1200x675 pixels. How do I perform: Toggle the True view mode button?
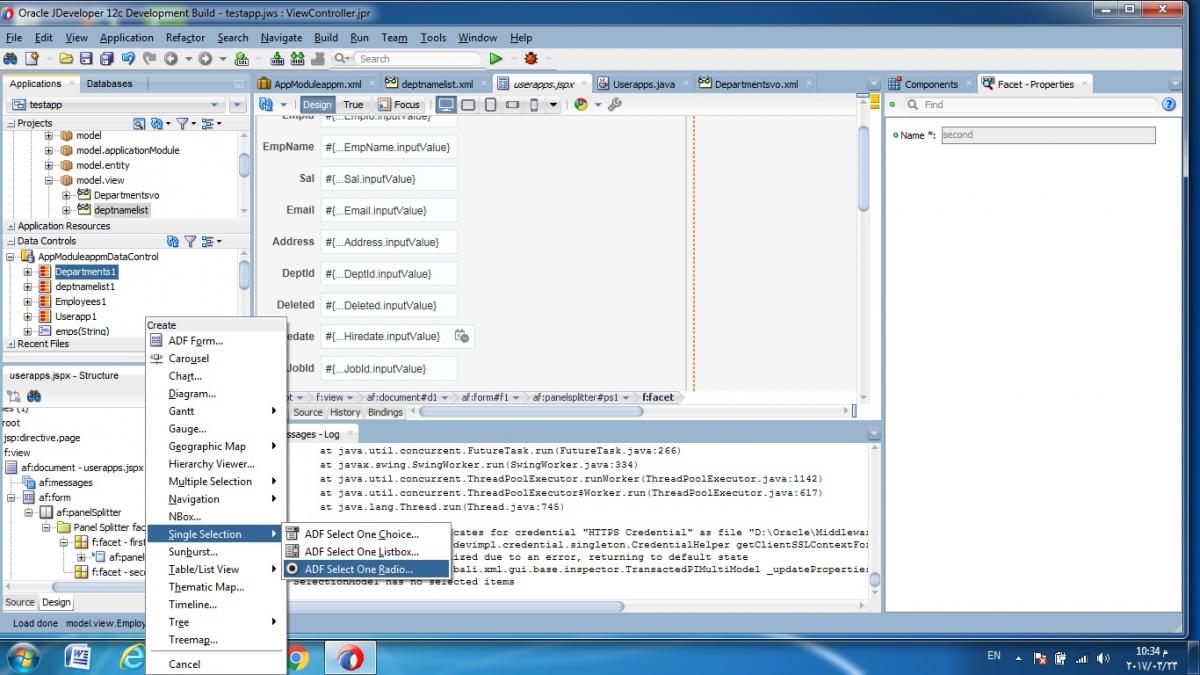[353, 104]
